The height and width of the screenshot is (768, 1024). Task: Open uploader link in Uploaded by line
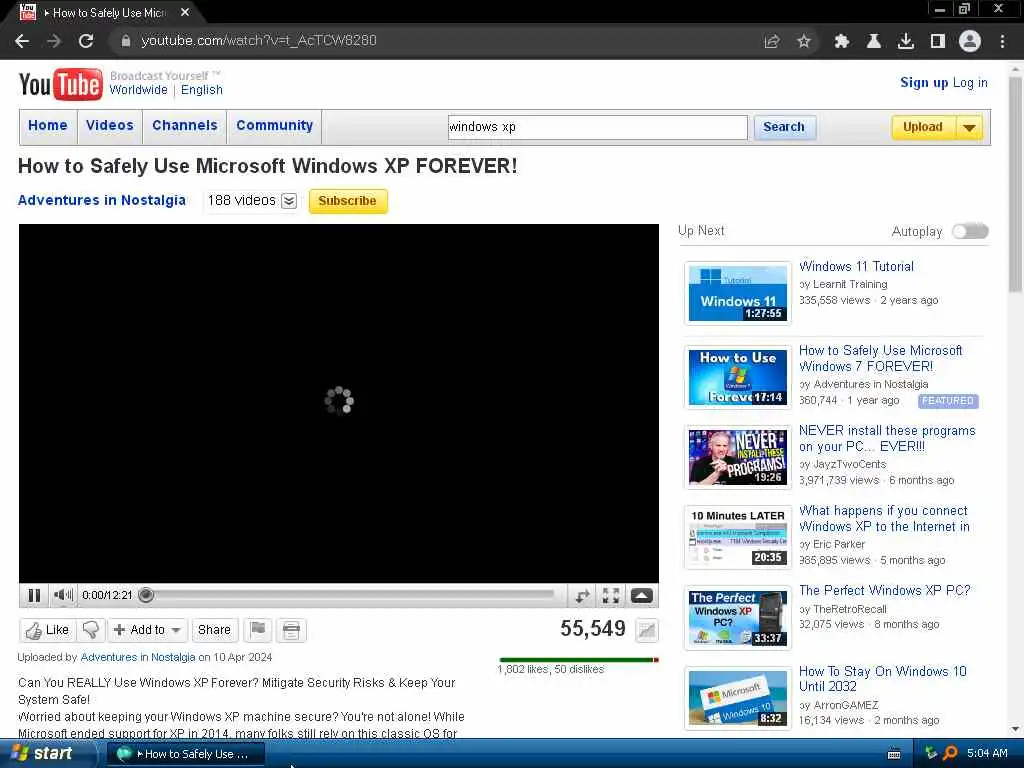138,658
